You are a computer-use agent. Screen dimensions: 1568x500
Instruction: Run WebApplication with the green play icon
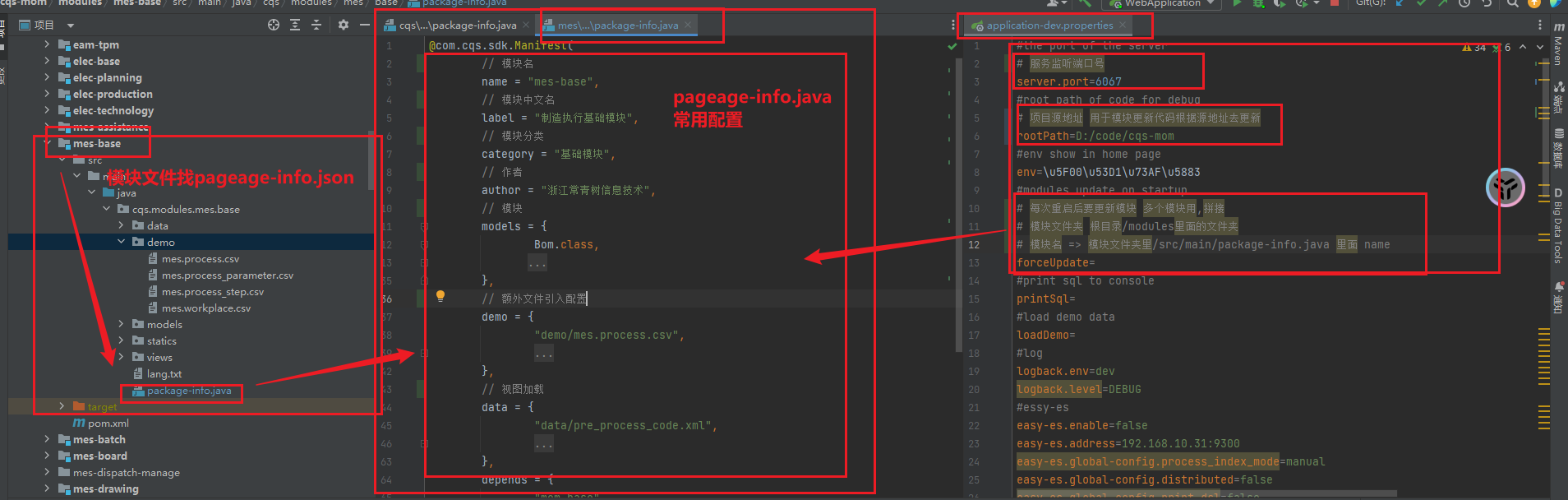coord(1237,3)
